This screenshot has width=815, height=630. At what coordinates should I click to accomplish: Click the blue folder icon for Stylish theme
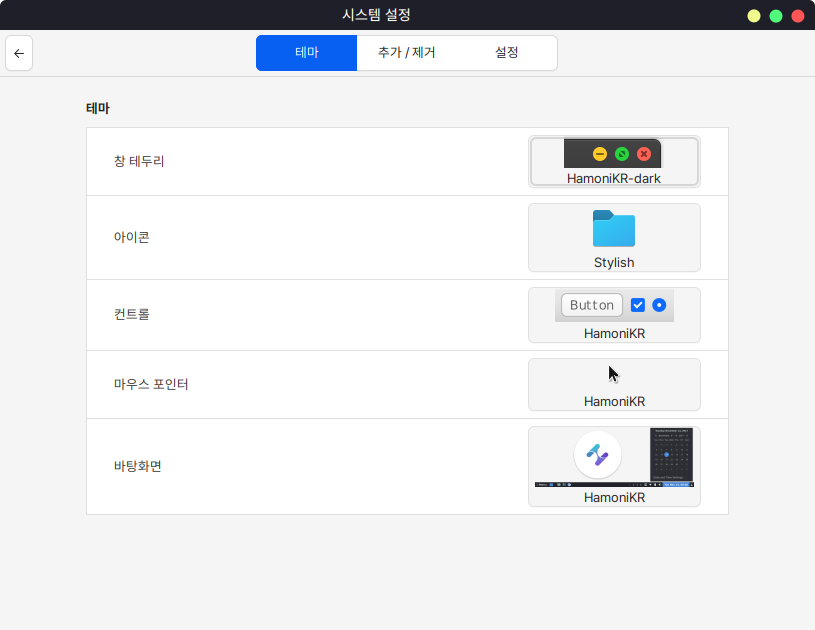(614, 229)
